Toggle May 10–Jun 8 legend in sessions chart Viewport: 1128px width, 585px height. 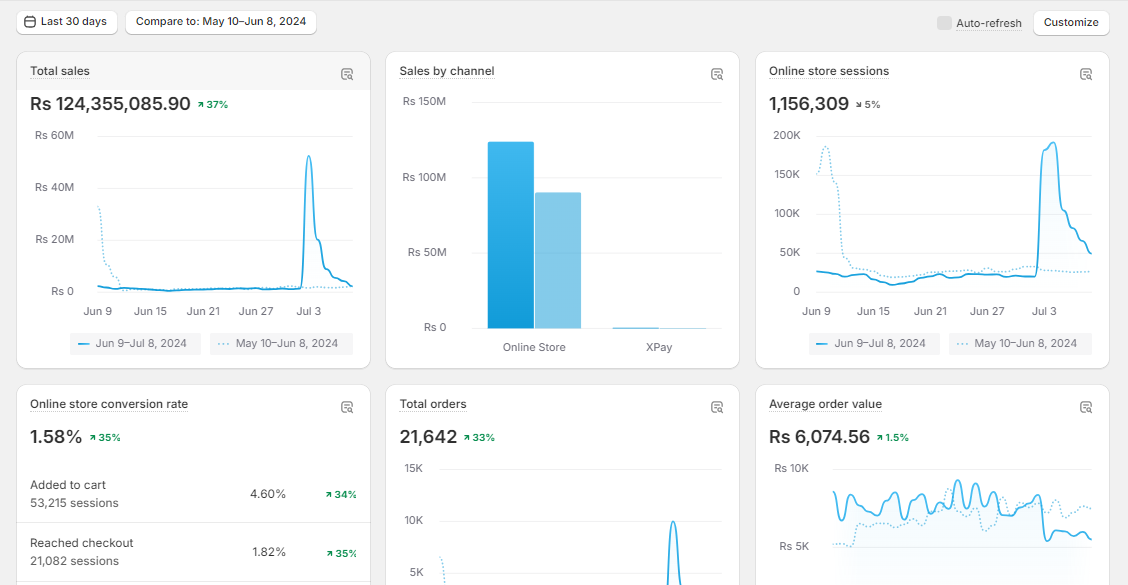[1019, 343]
